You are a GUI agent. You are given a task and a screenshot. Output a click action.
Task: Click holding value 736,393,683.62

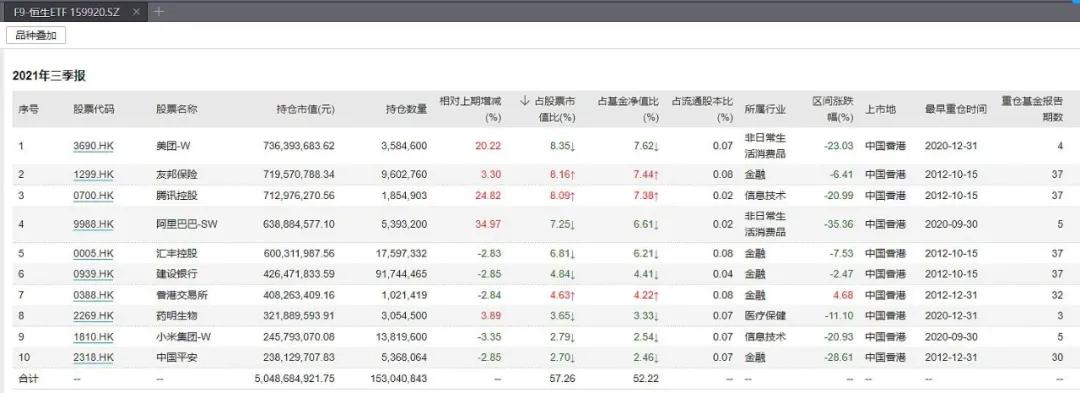(x=299, y=146)
